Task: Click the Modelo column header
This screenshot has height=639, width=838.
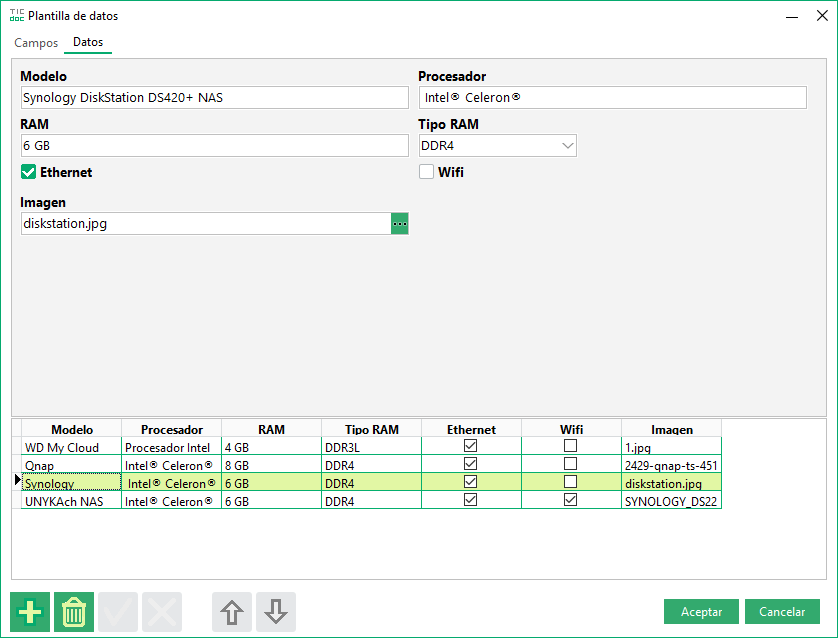Action: 72,429
